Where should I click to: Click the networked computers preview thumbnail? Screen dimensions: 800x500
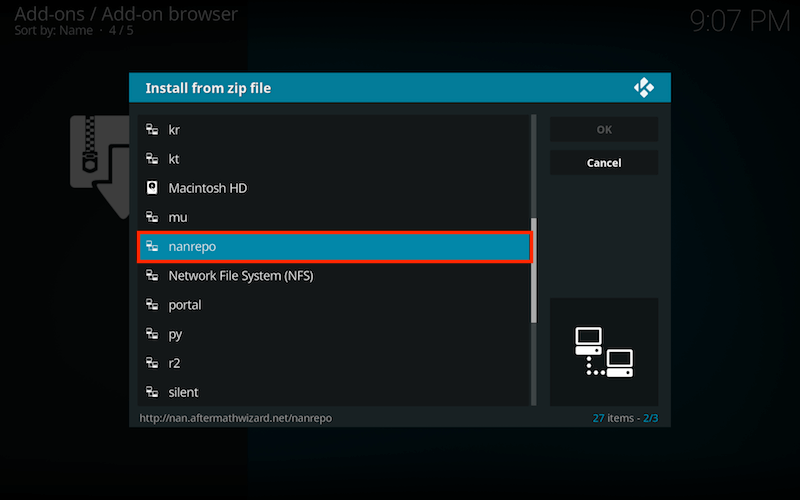click(604, 352)
